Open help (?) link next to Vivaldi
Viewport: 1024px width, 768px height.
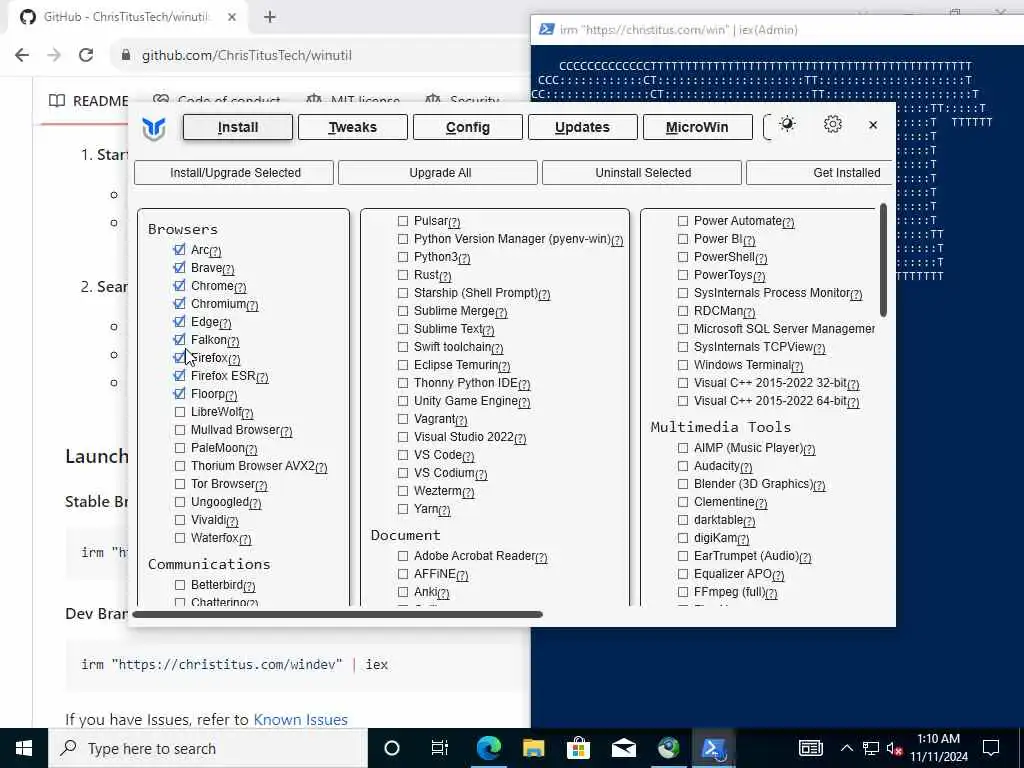pyautogui.click(x=232, y=521)
